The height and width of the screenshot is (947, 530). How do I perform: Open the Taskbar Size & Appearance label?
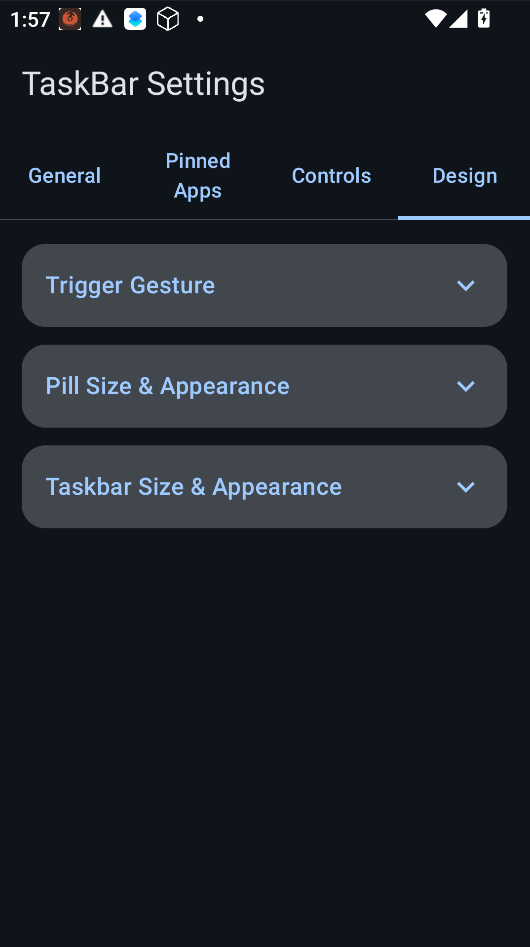[x=194, y=487]
